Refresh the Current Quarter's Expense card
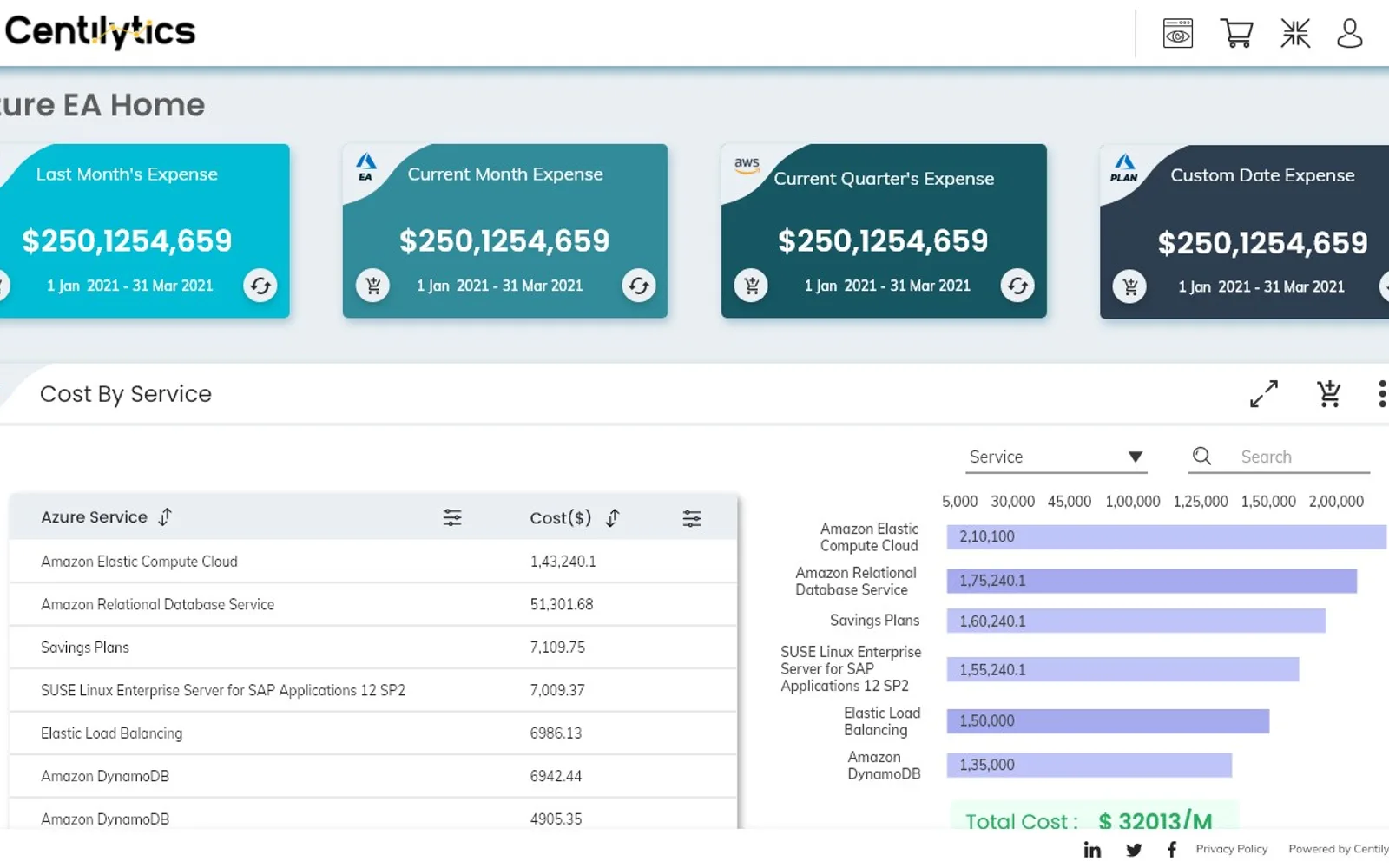 tap(1017, 286)
